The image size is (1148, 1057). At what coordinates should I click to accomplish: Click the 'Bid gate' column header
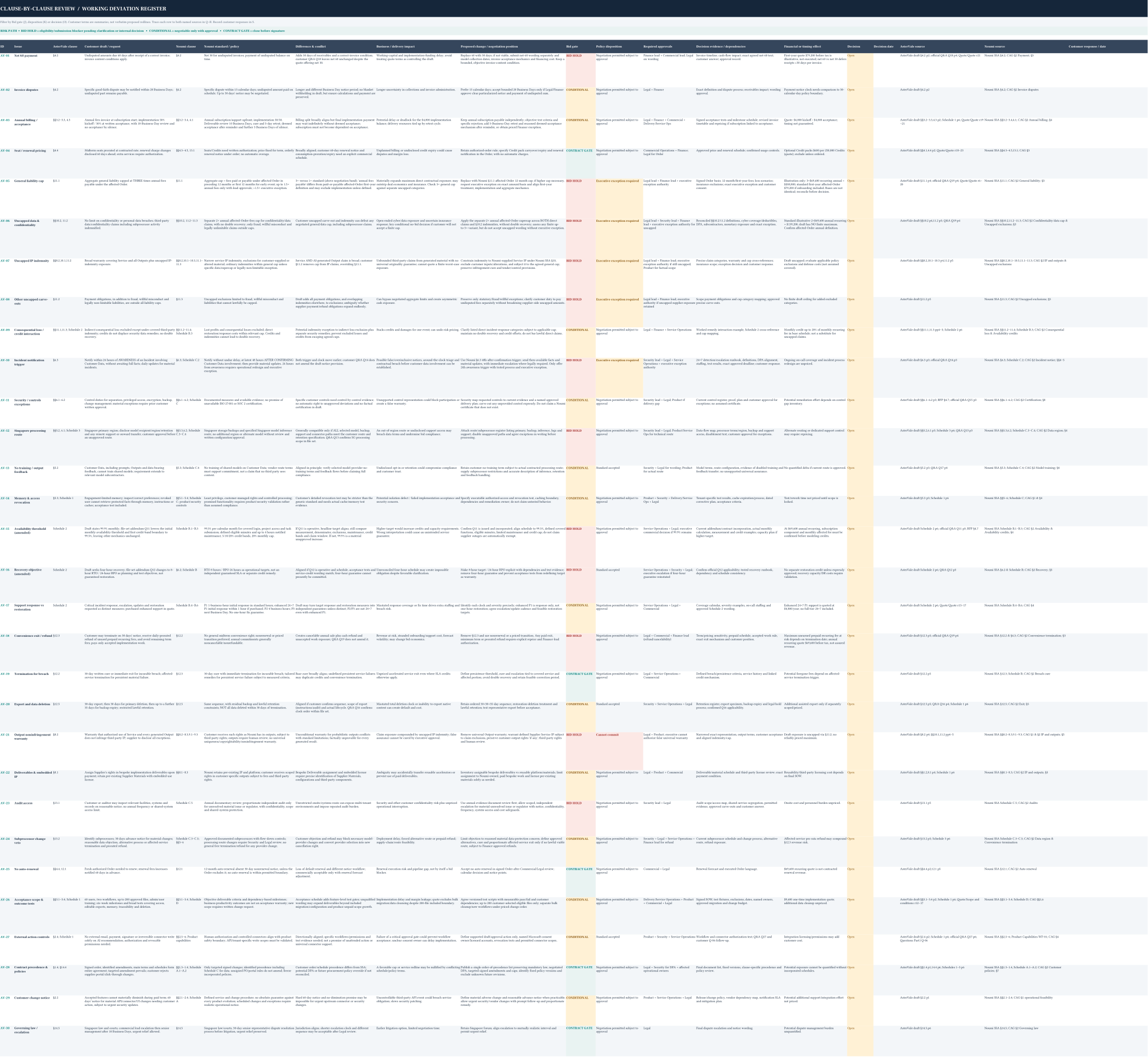(x=580, y=46)
